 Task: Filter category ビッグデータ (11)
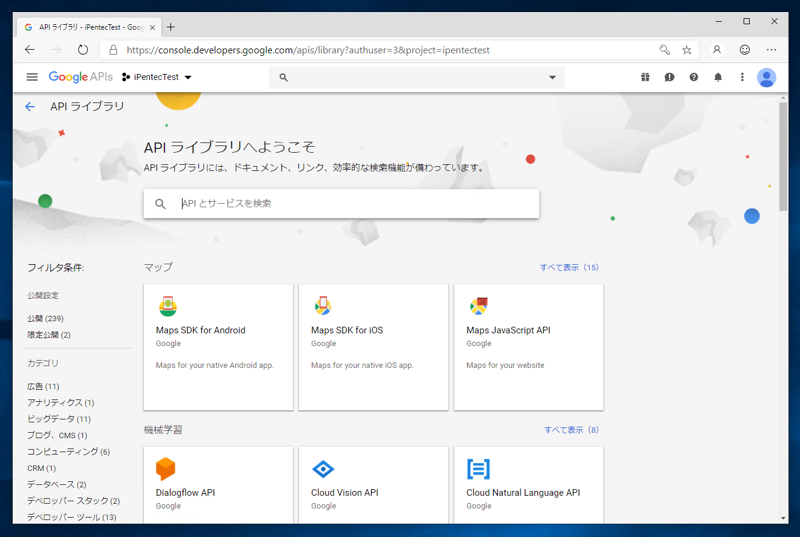59,419
